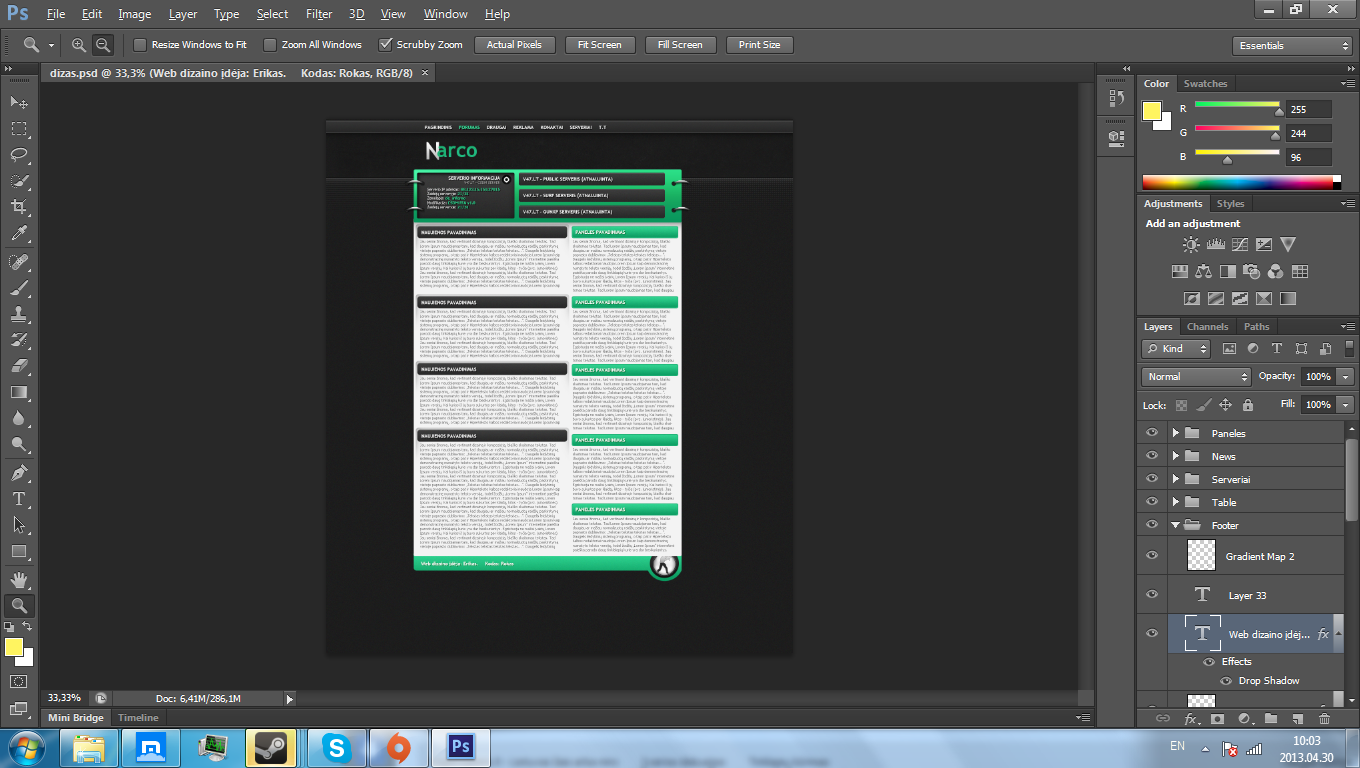Activate the Crop tool
Image resolution: width=1360 pixels, height=768 pixels.
click(19, 207)
